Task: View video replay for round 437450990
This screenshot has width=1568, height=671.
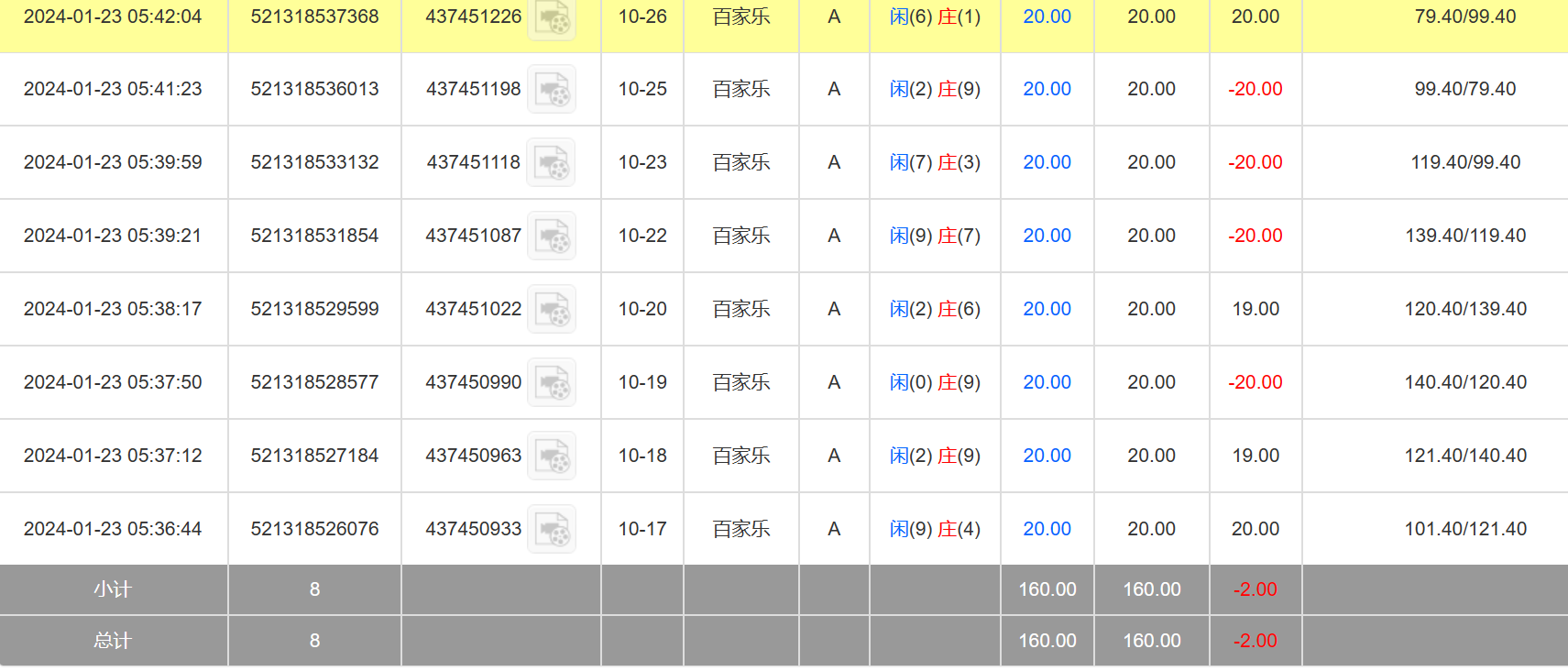Action: (x=552, y=383)
